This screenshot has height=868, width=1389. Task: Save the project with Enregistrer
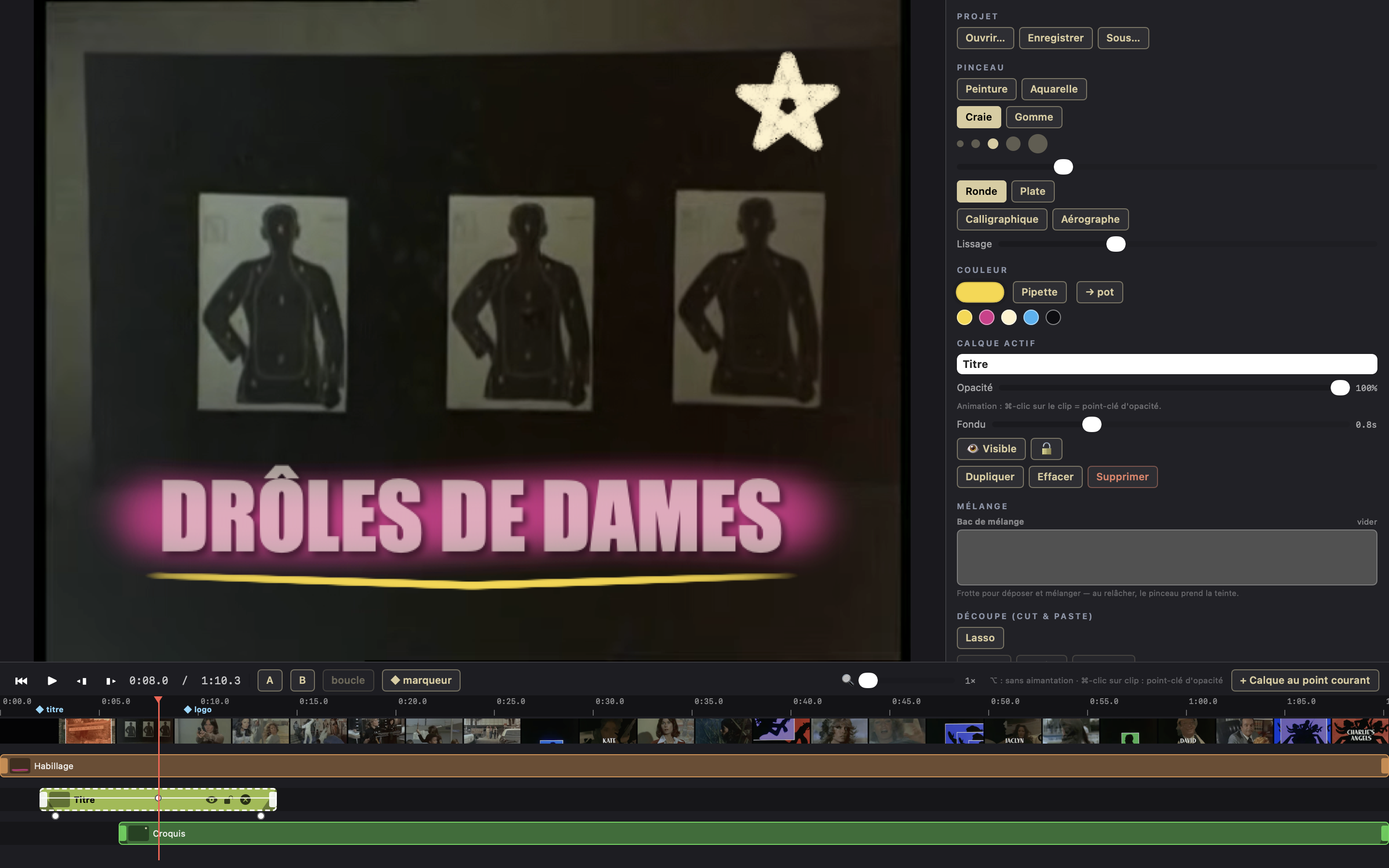[1056, 38]
